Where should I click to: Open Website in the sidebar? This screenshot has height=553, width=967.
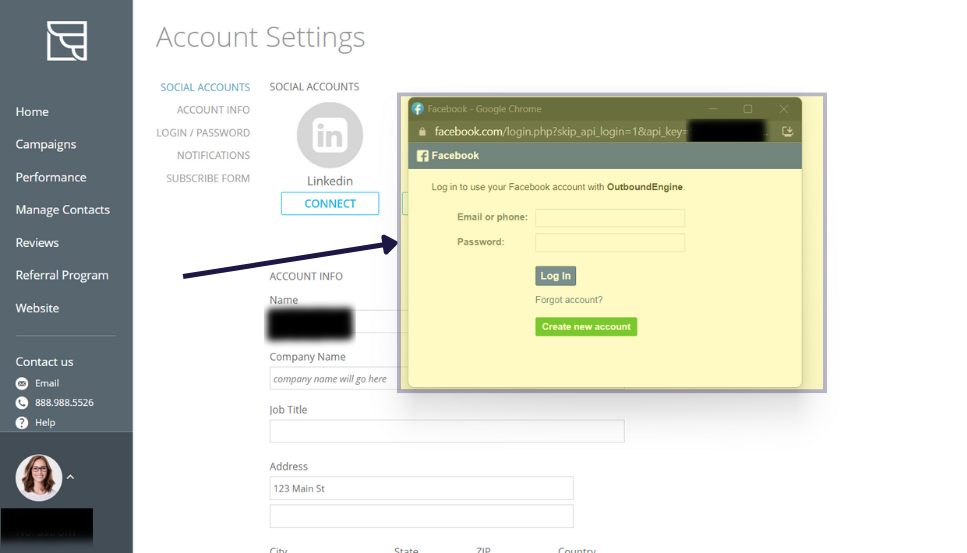(x=37, y=308)
